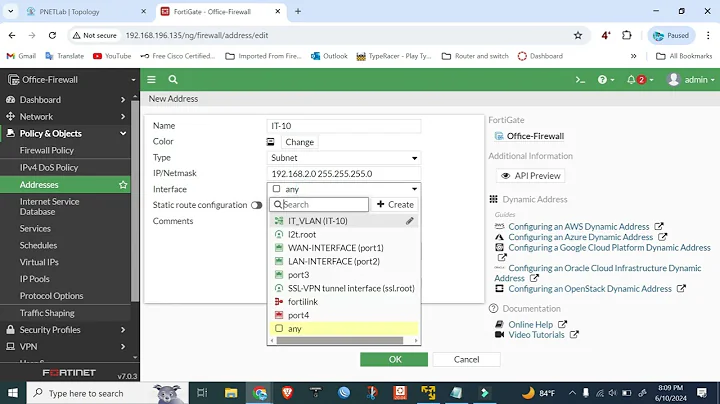Click the 4 extension icon in toolbar
The height and width of the screenshot is (404, 720).
(606, 35)
